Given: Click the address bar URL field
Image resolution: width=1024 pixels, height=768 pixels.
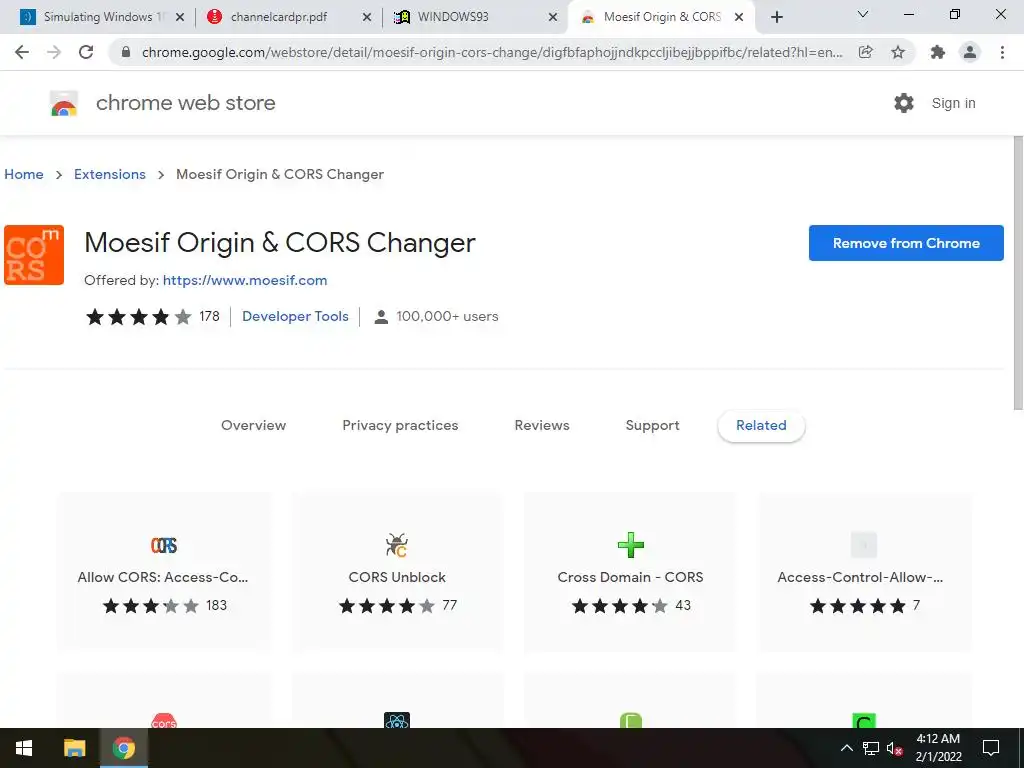Looking at the screenshot, I should [491, 52].
